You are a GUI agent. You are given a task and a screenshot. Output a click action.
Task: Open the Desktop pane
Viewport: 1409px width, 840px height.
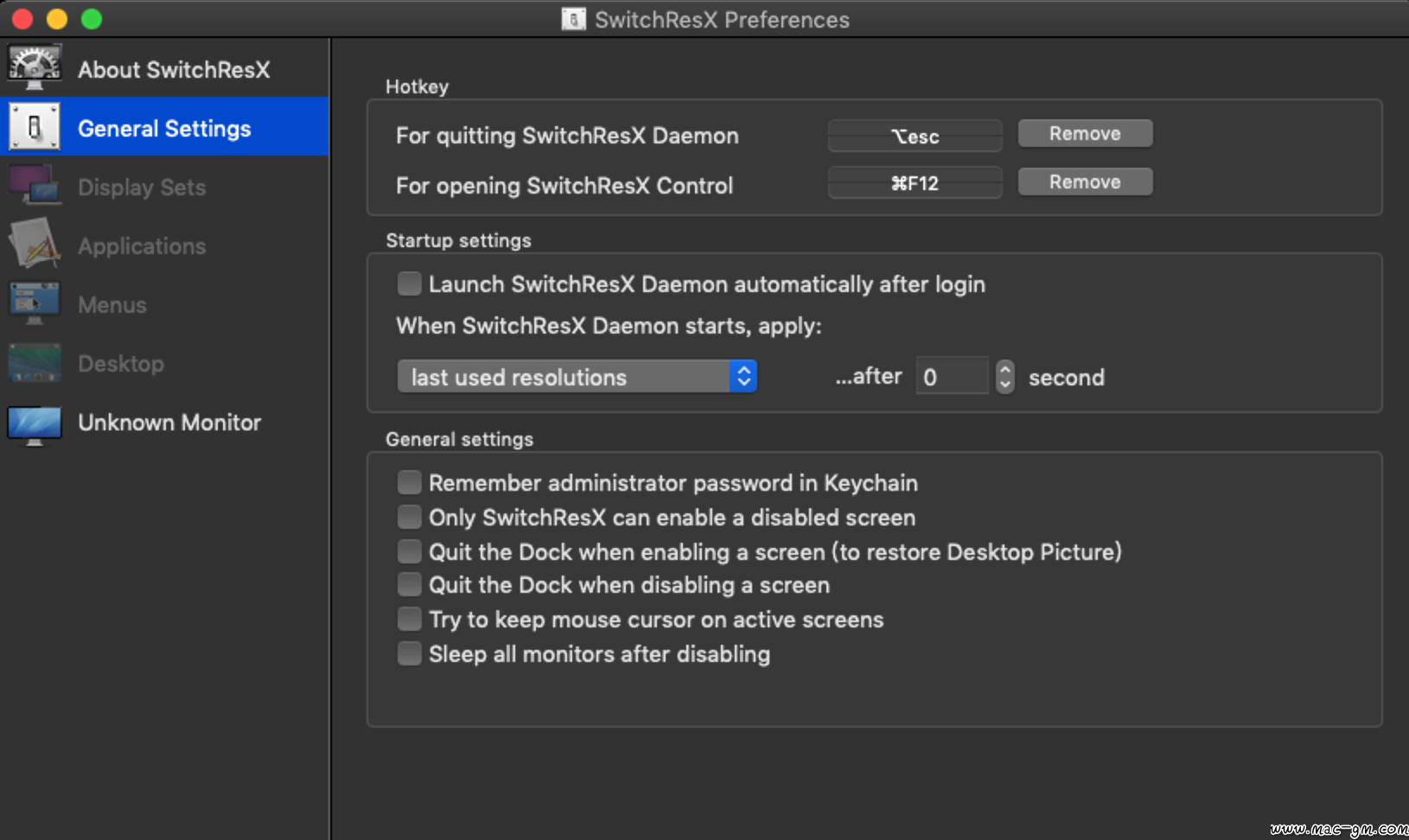tap(164, 363)
